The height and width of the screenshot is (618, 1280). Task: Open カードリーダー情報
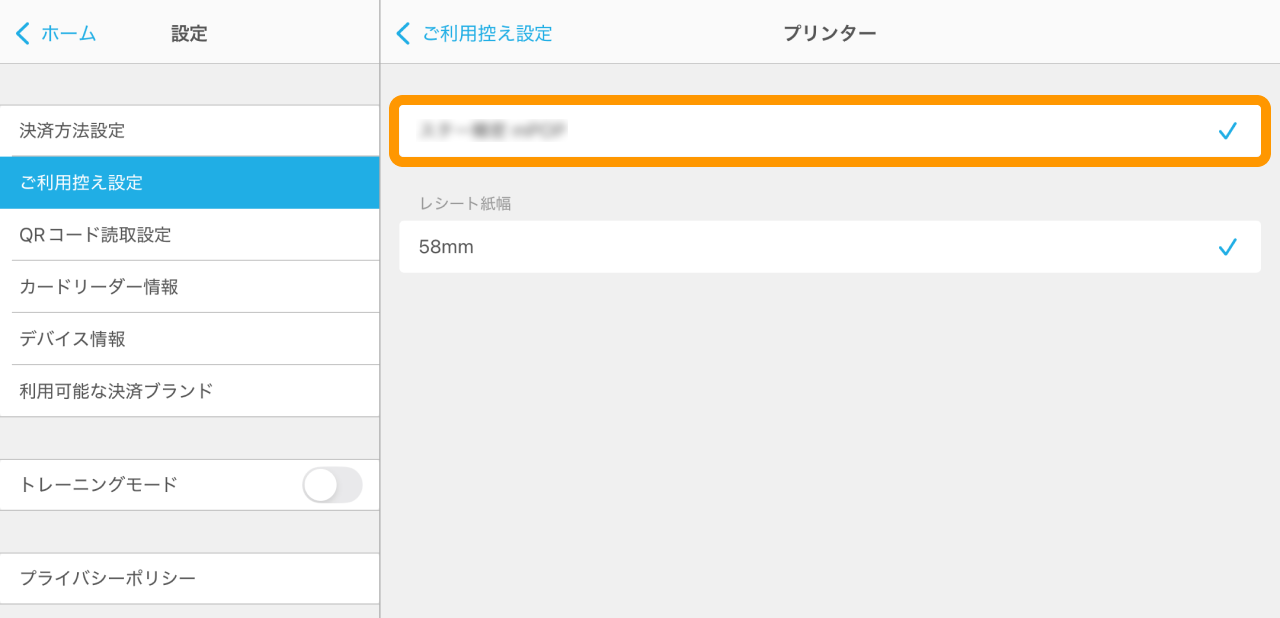click(x=190, y=287)
